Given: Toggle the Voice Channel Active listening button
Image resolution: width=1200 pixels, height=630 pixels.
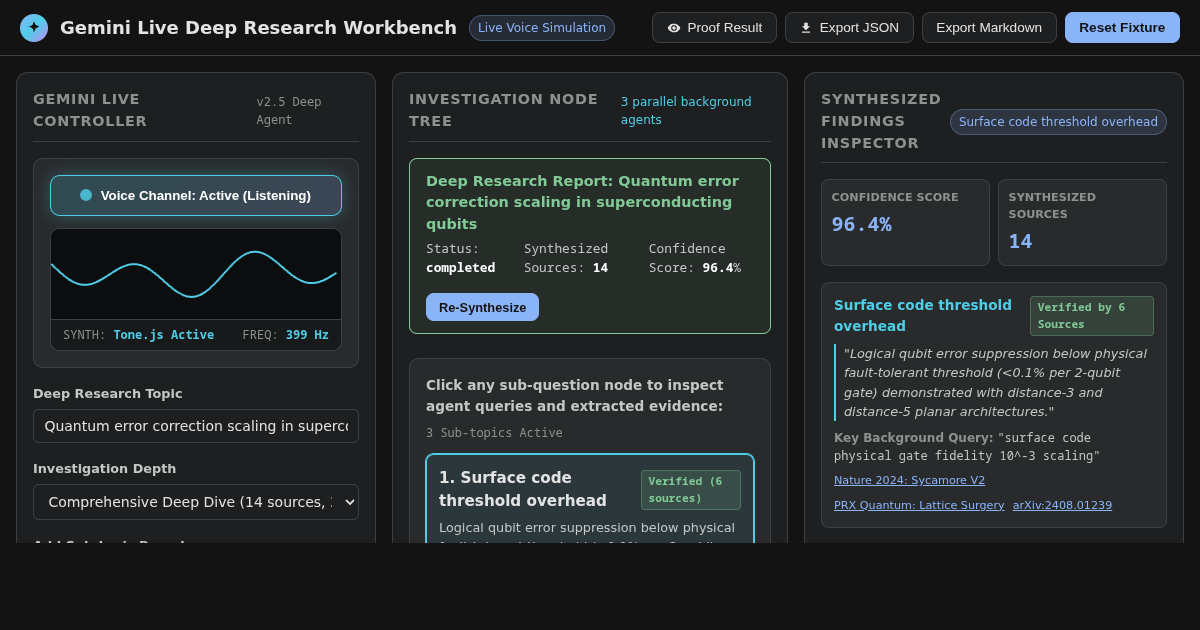Looking at the screenshot, I should (x=196, y=195).
